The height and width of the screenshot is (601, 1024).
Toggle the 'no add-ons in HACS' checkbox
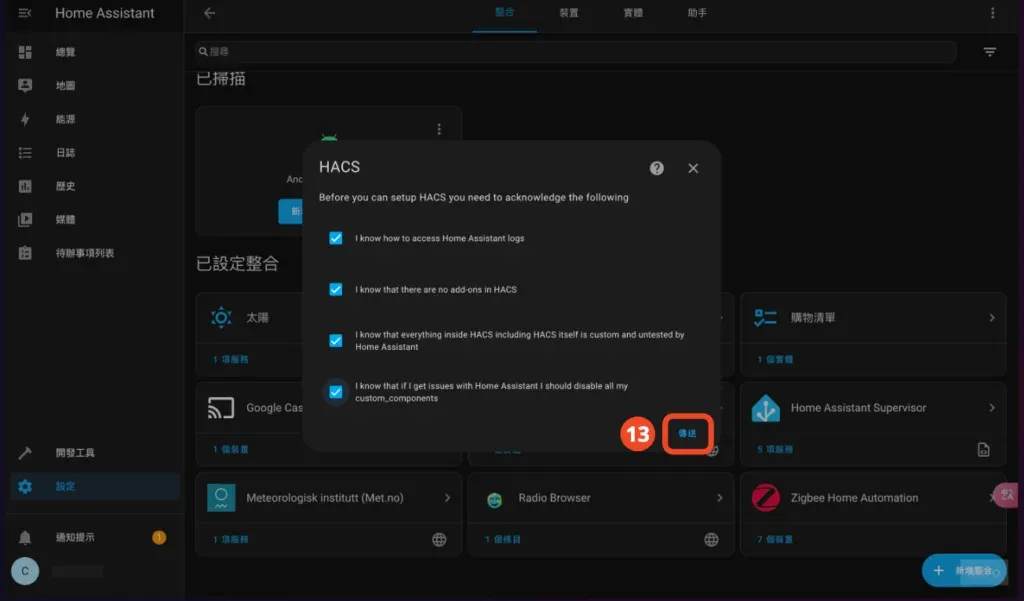tap(335, 287)
